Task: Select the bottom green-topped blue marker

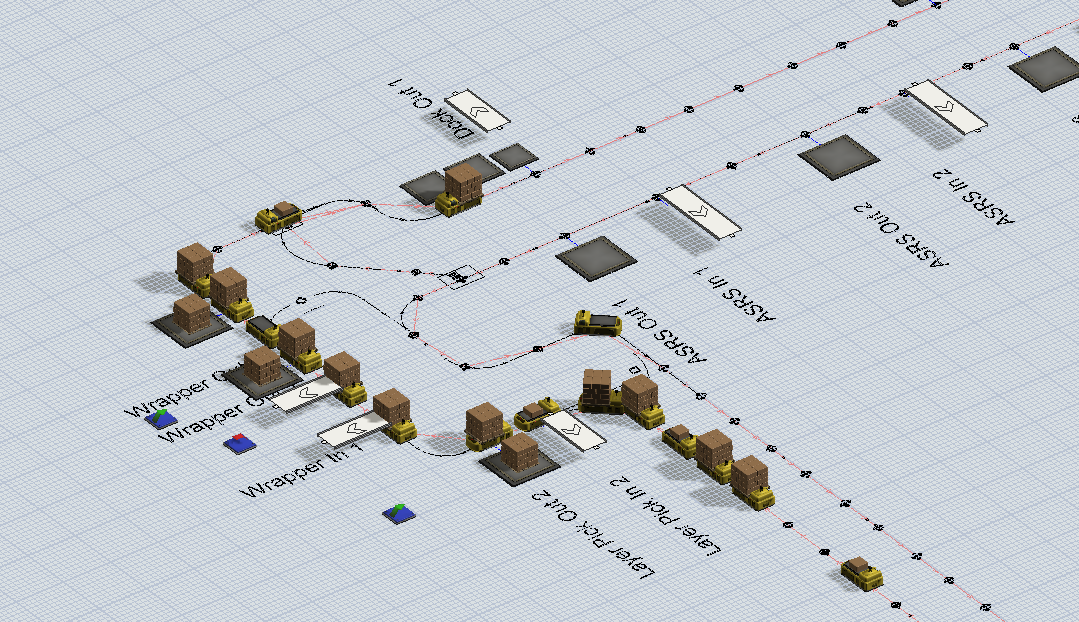Action: click(398, 513)
